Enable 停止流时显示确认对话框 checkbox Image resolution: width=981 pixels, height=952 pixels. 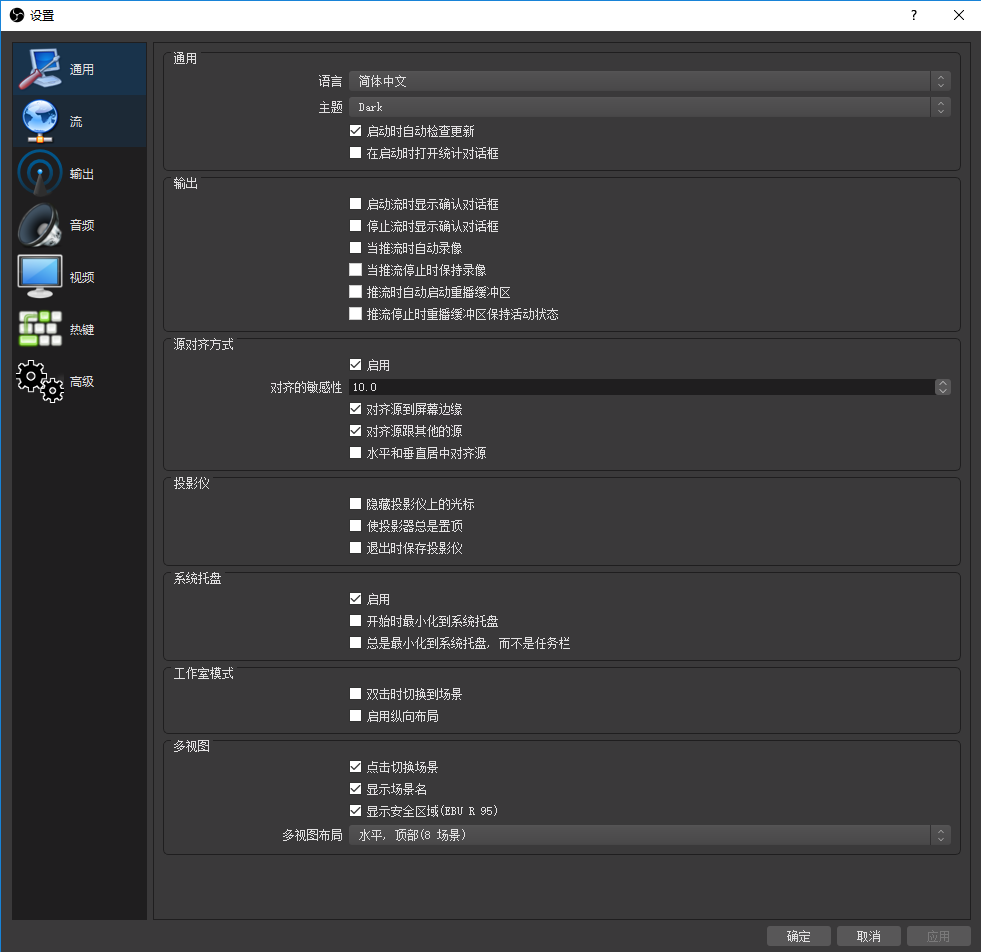(x=355, y=226)
